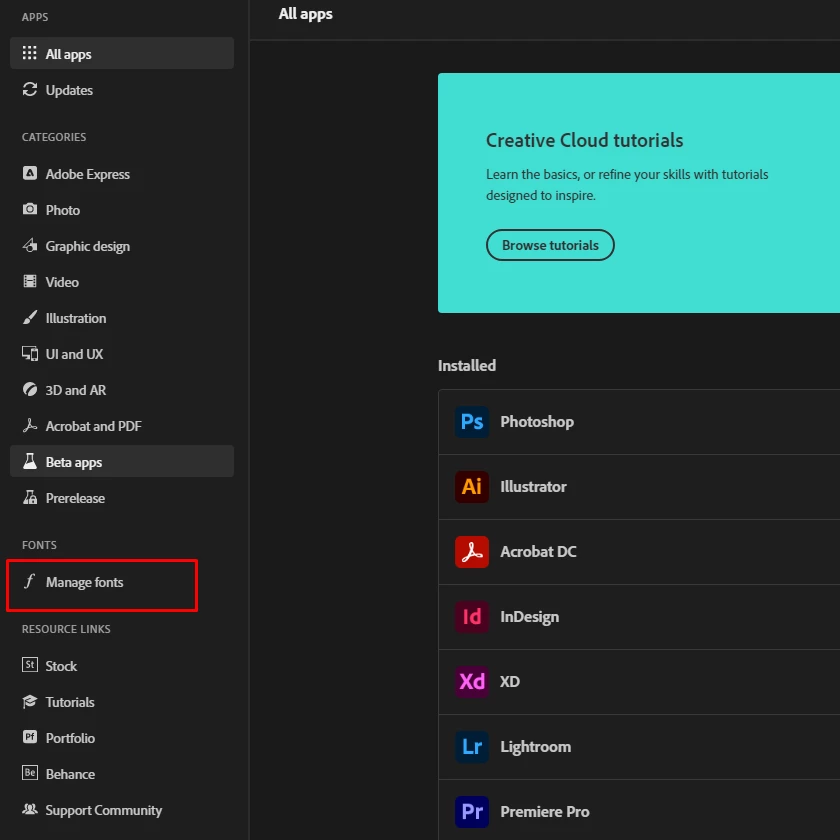Click the Manage fonts italic f icon
Image resolution: width=840 pixels, height=840 pixels.
(29, 581)
